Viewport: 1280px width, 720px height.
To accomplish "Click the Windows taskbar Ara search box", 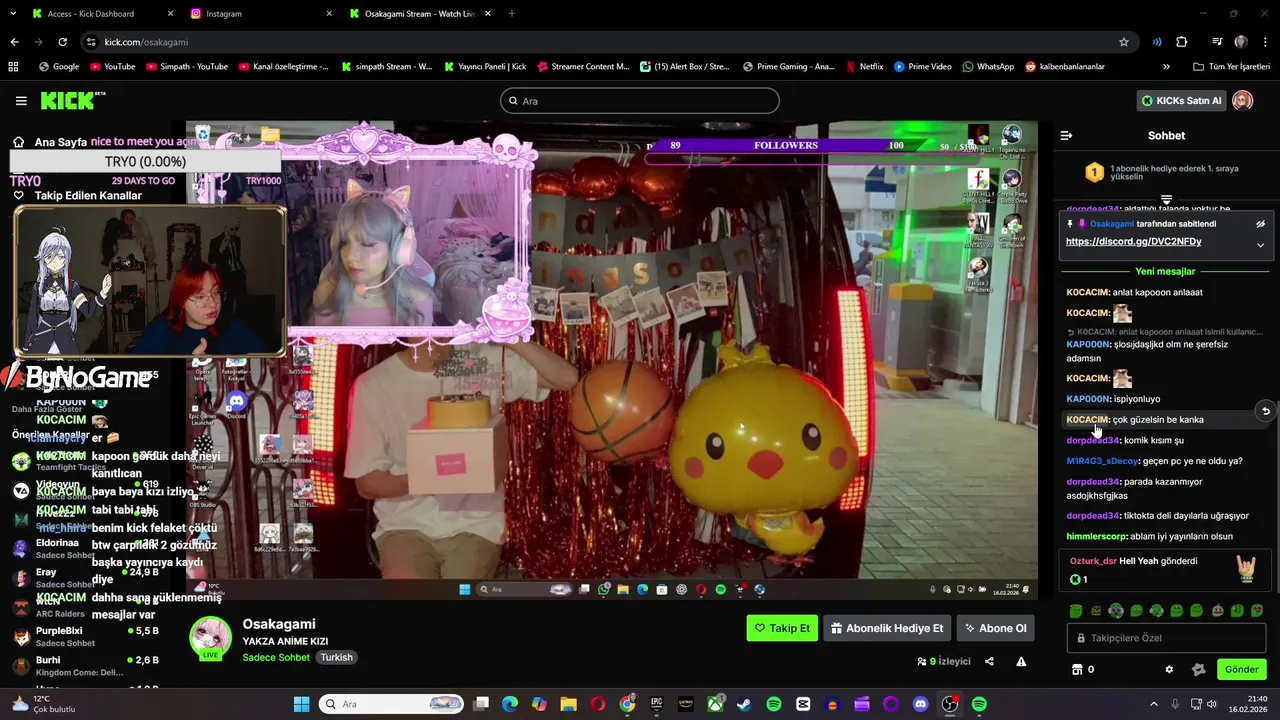I will tap(391, 704).
